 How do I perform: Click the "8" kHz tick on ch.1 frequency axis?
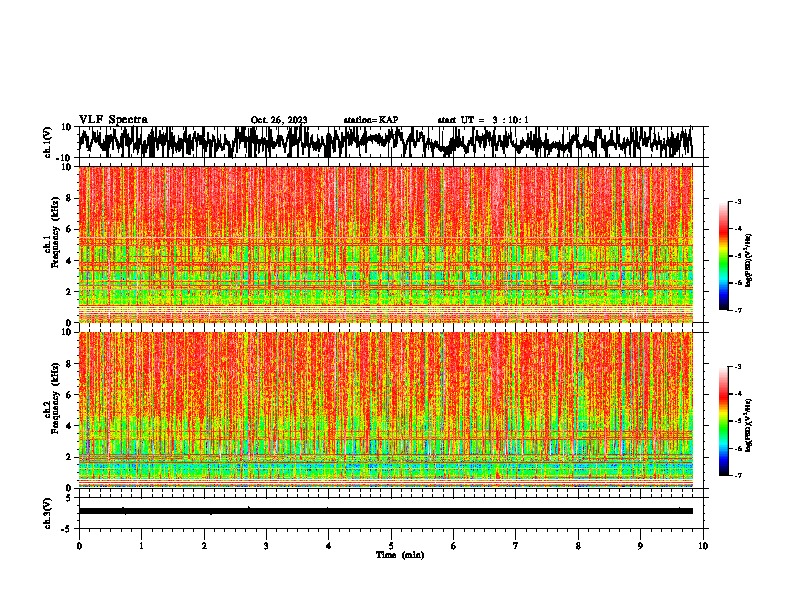(69, 198)
